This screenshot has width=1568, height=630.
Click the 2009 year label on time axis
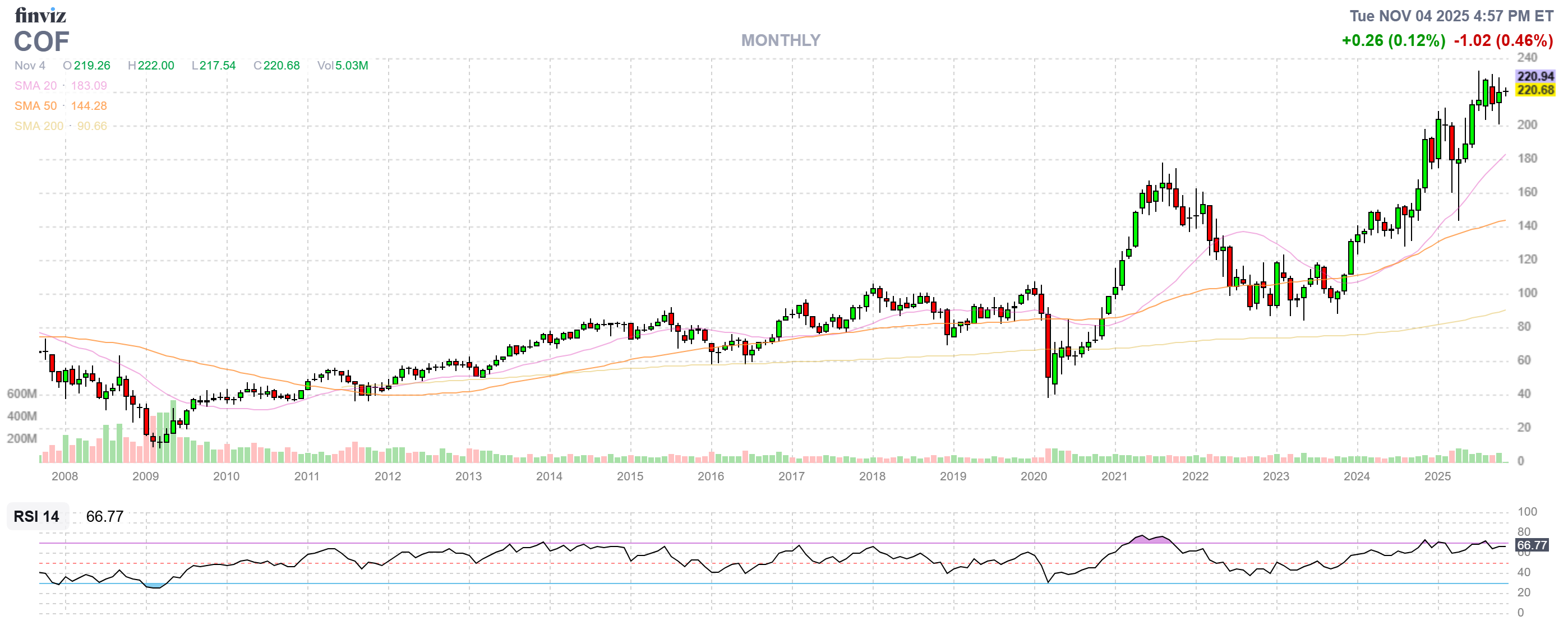(145, 476)
